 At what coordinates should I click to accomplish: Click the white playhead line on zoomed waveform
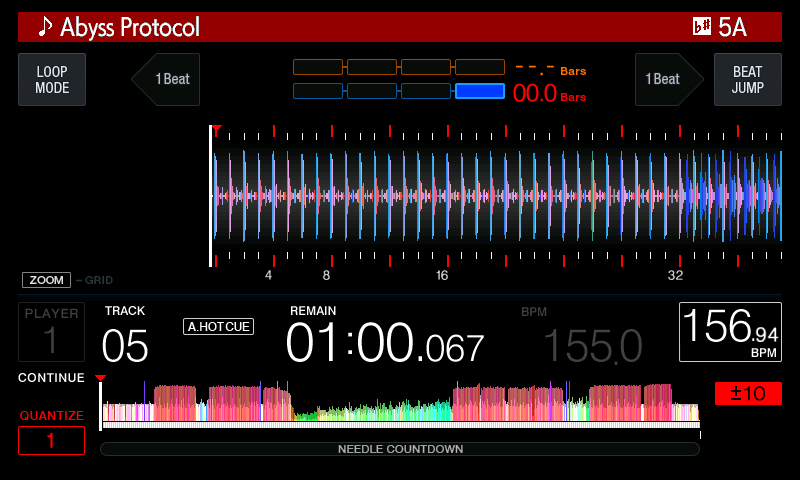pyautogui.click(x=210, y=196)
